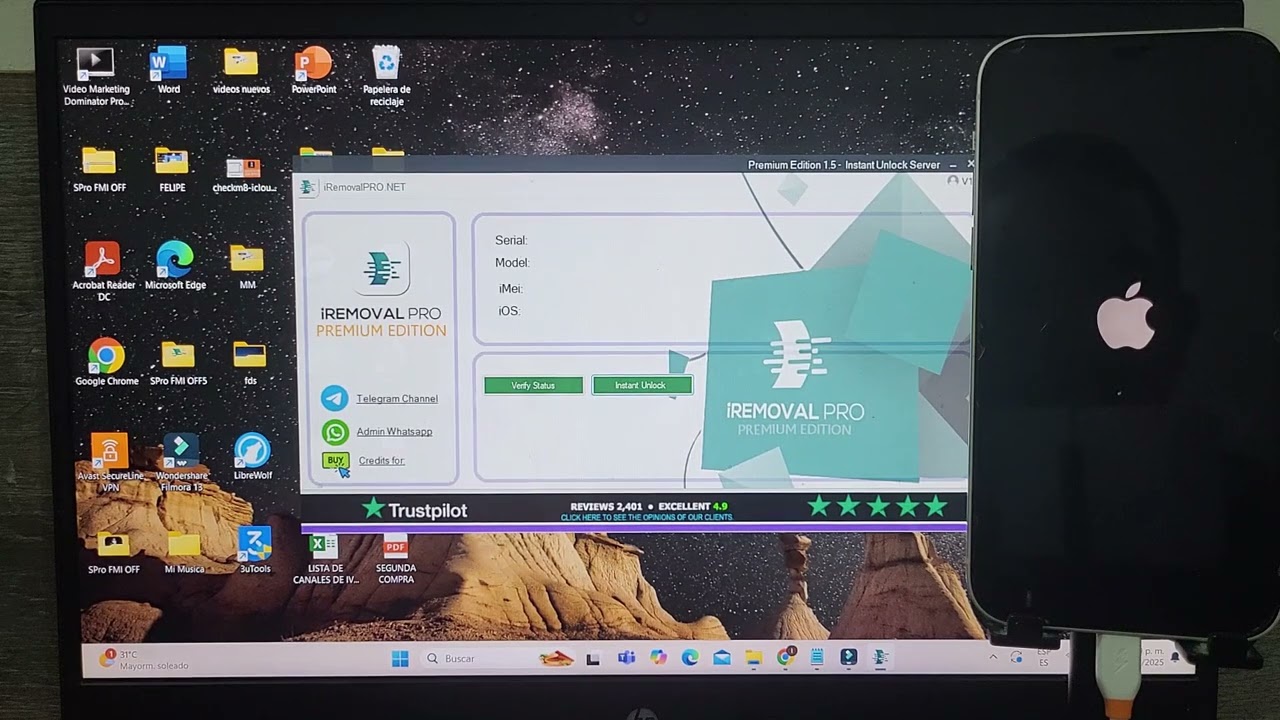
Task: Click the Instant Unlock button
Action: (641, 385)
